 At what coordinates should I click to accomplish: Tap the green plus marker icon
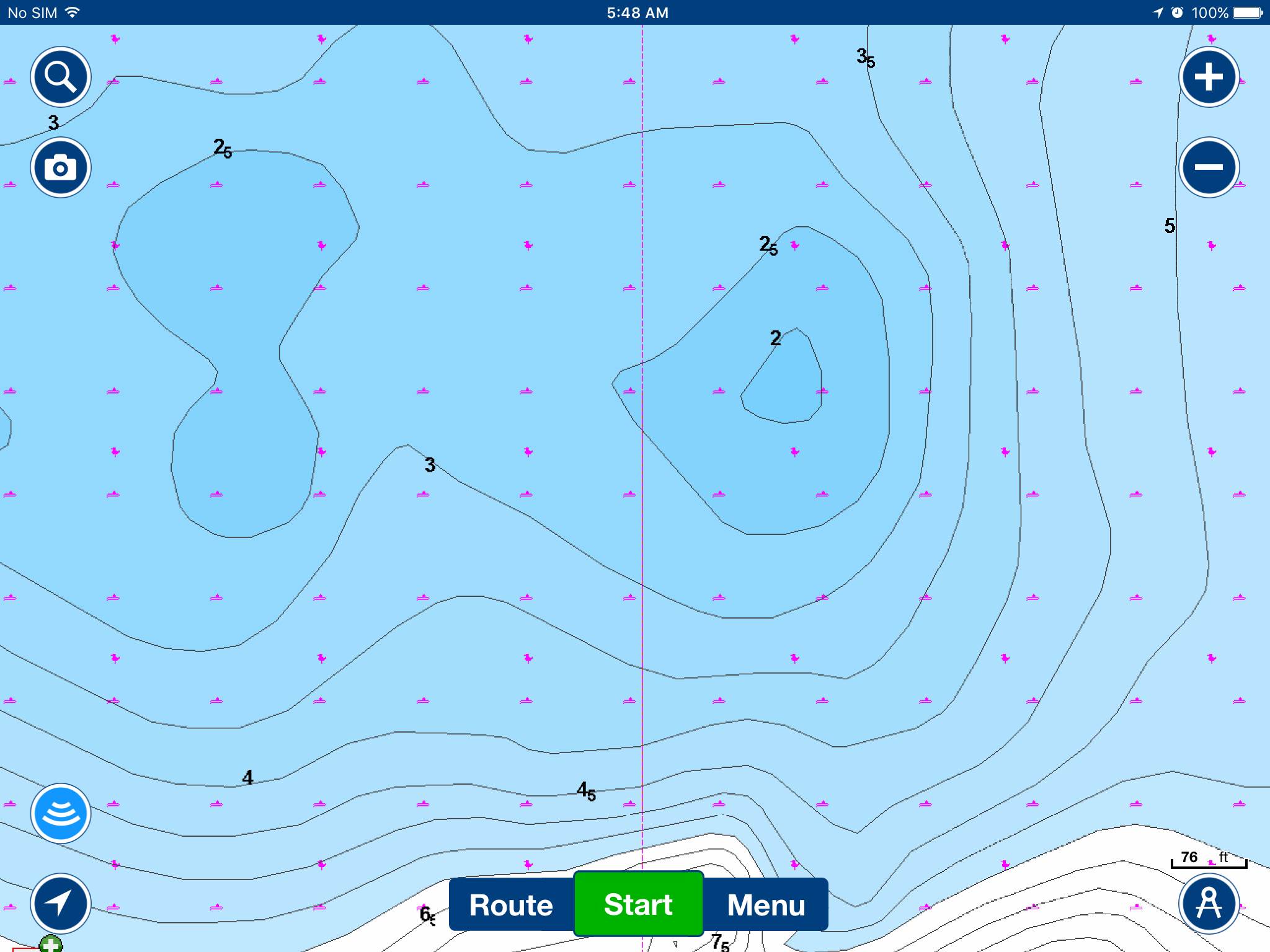click(x=51, y=945)
